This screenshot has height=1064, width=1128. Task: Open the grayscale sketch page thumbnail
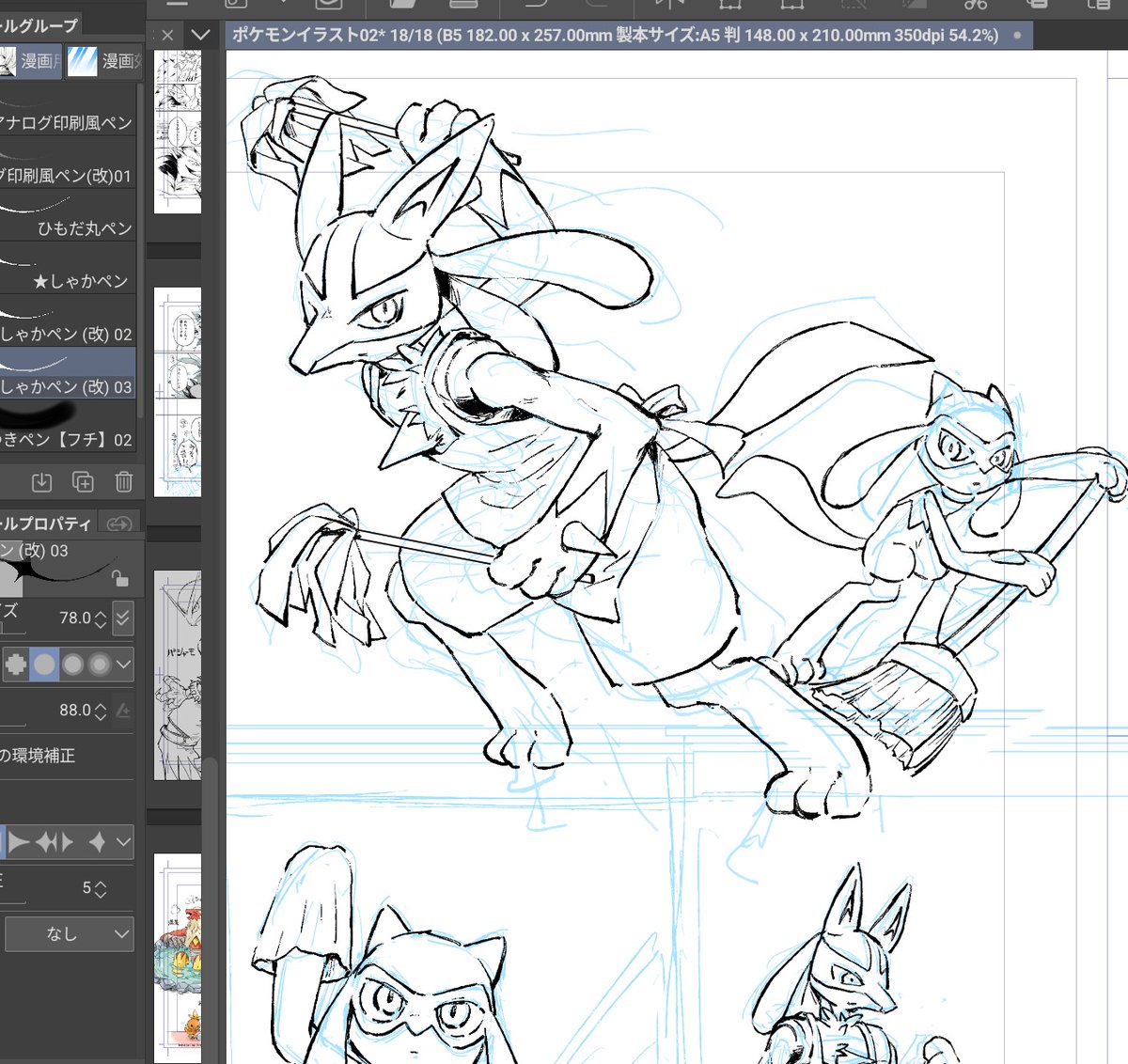pyautogui.click(x=178, y=675)
